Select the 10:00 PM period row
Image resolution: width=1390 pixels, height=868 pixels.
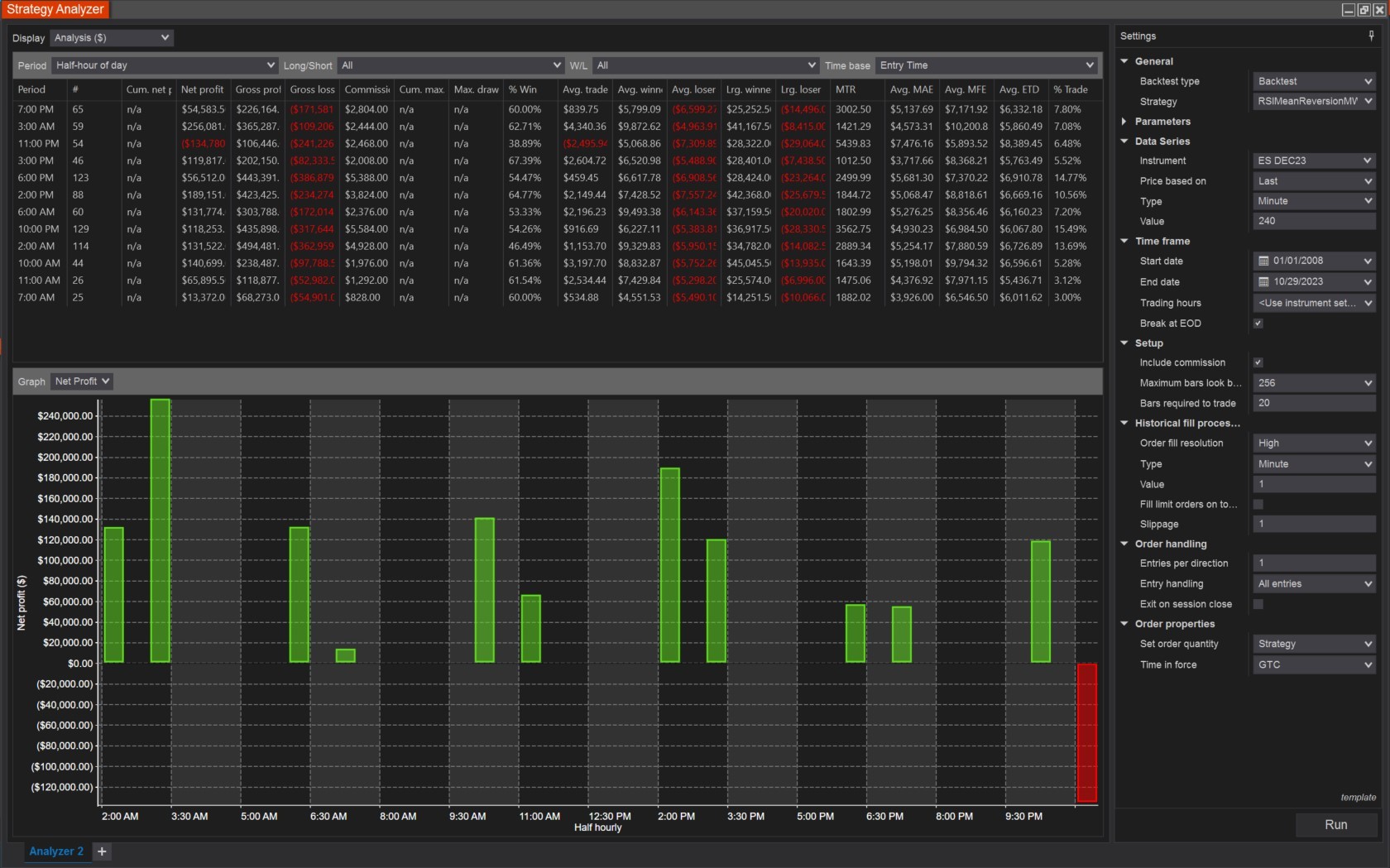pyautogui.click(x=558, y=229)
